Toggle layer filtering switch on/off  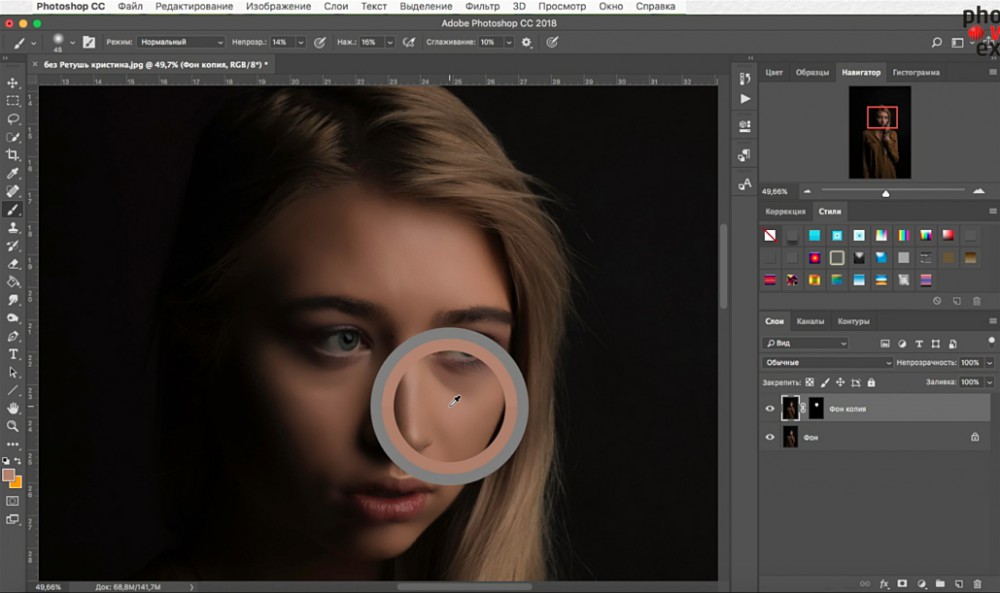pos(991,342)
